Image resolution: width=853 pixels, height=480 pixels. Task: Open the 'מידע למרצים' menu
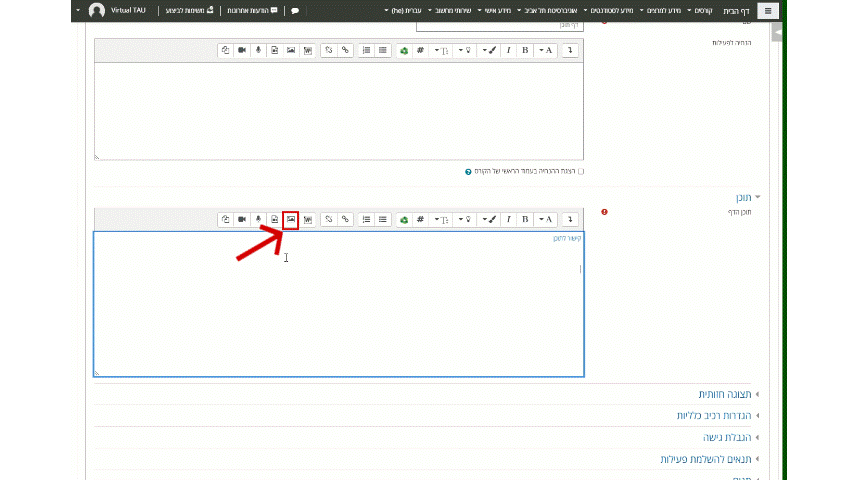(660, 10)
